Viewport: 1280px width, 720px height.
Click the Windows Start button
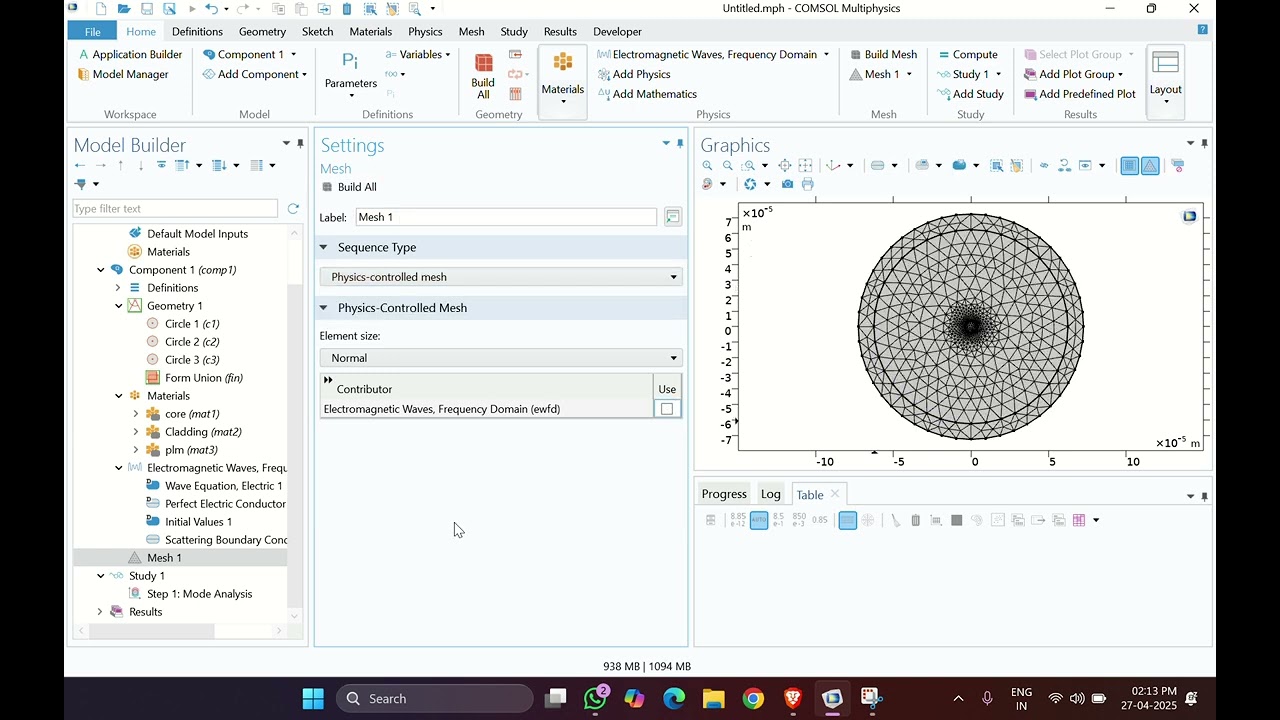click(x=313, y=698)
